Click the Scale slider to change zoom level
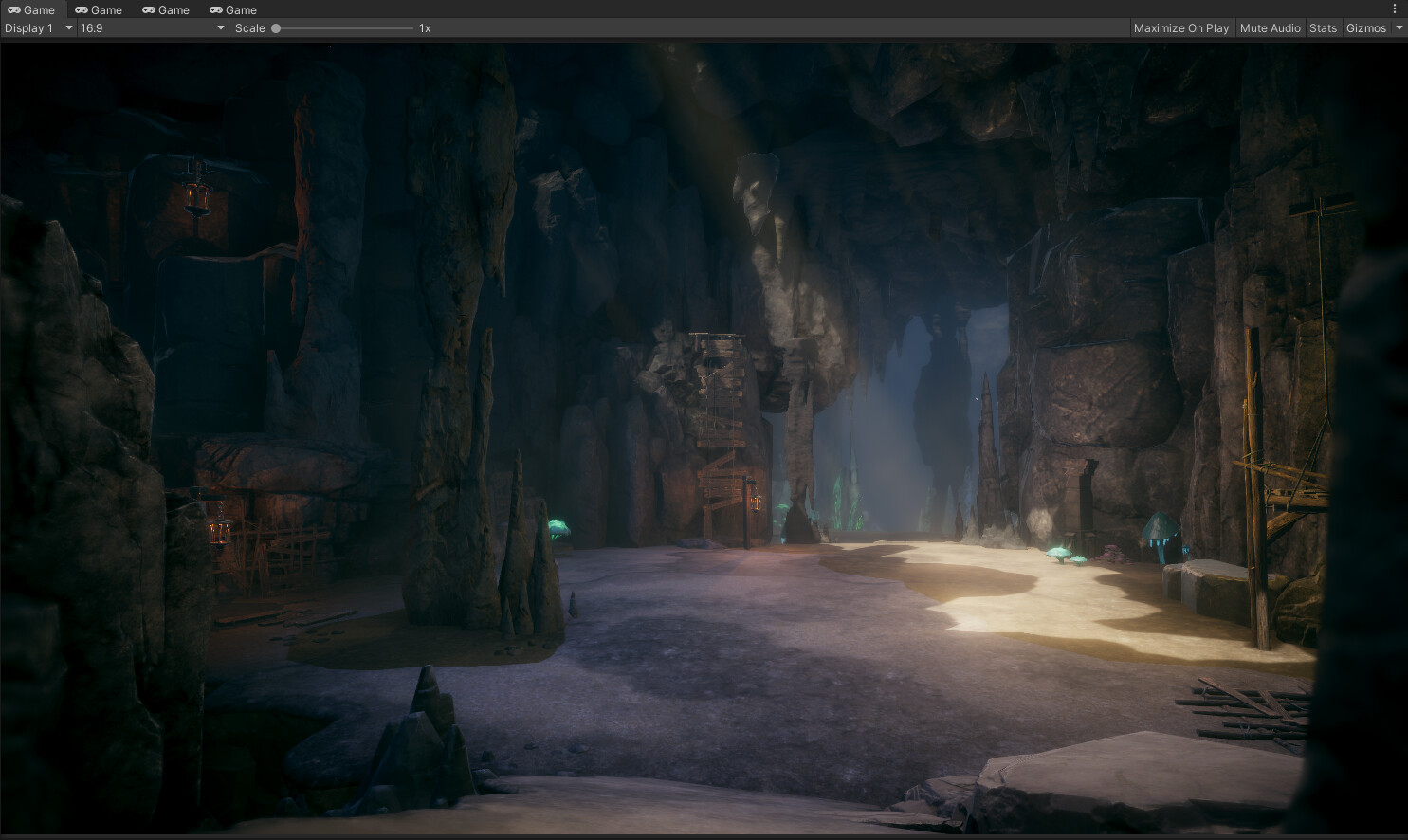The height and width of the screenshot is (840, 1408). pyautogui.click(x=341, y=27)
